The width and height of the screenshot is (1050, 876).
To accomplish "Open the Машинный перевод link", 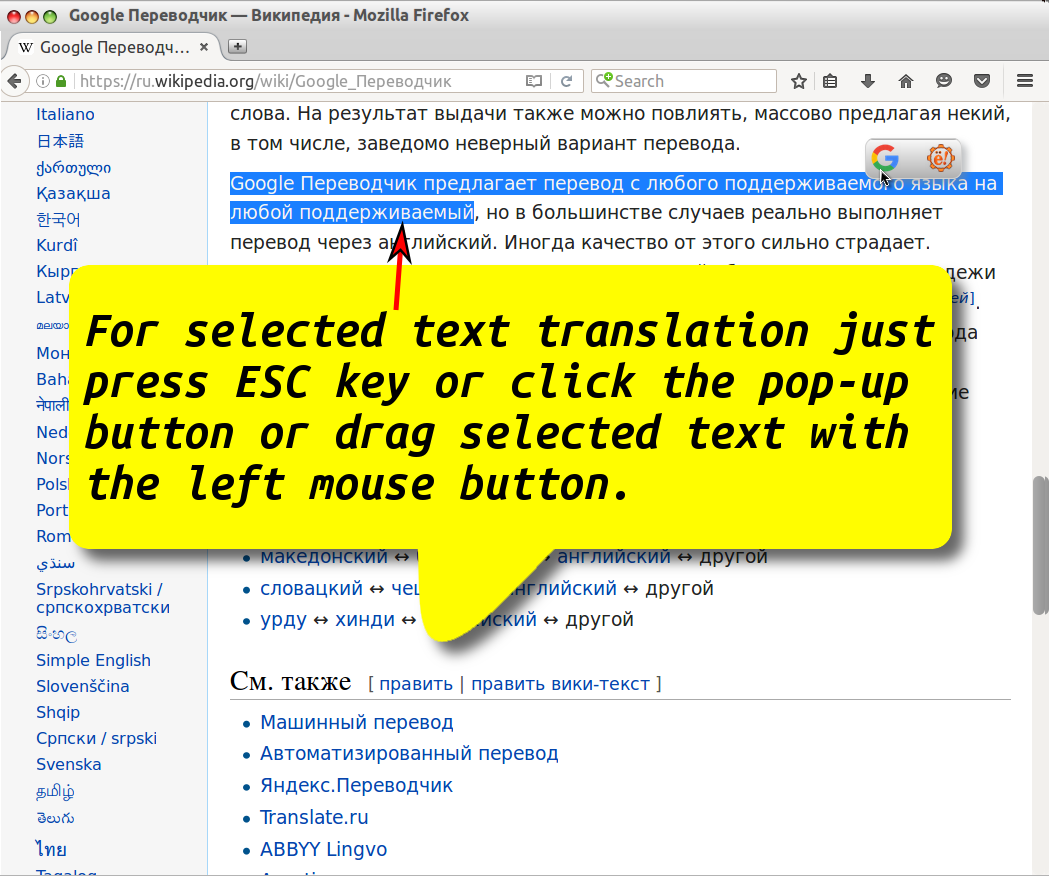I will point(357,722).
